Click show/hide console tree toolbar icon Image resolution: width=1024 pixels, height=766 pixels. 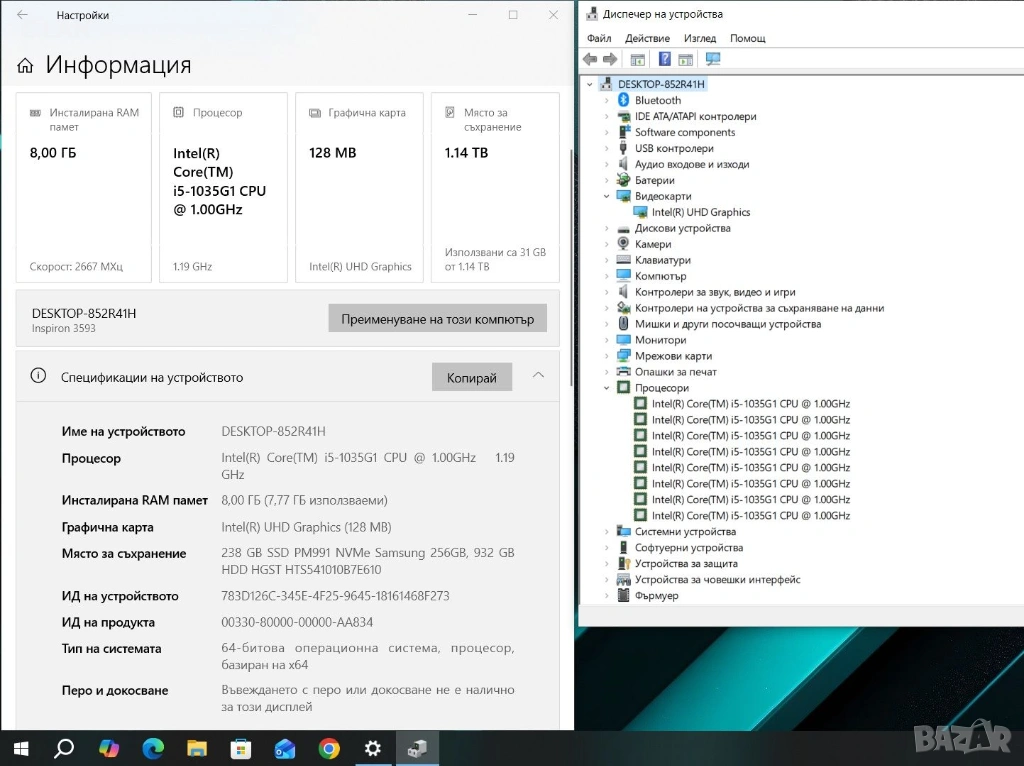click(x=638, y=59)
